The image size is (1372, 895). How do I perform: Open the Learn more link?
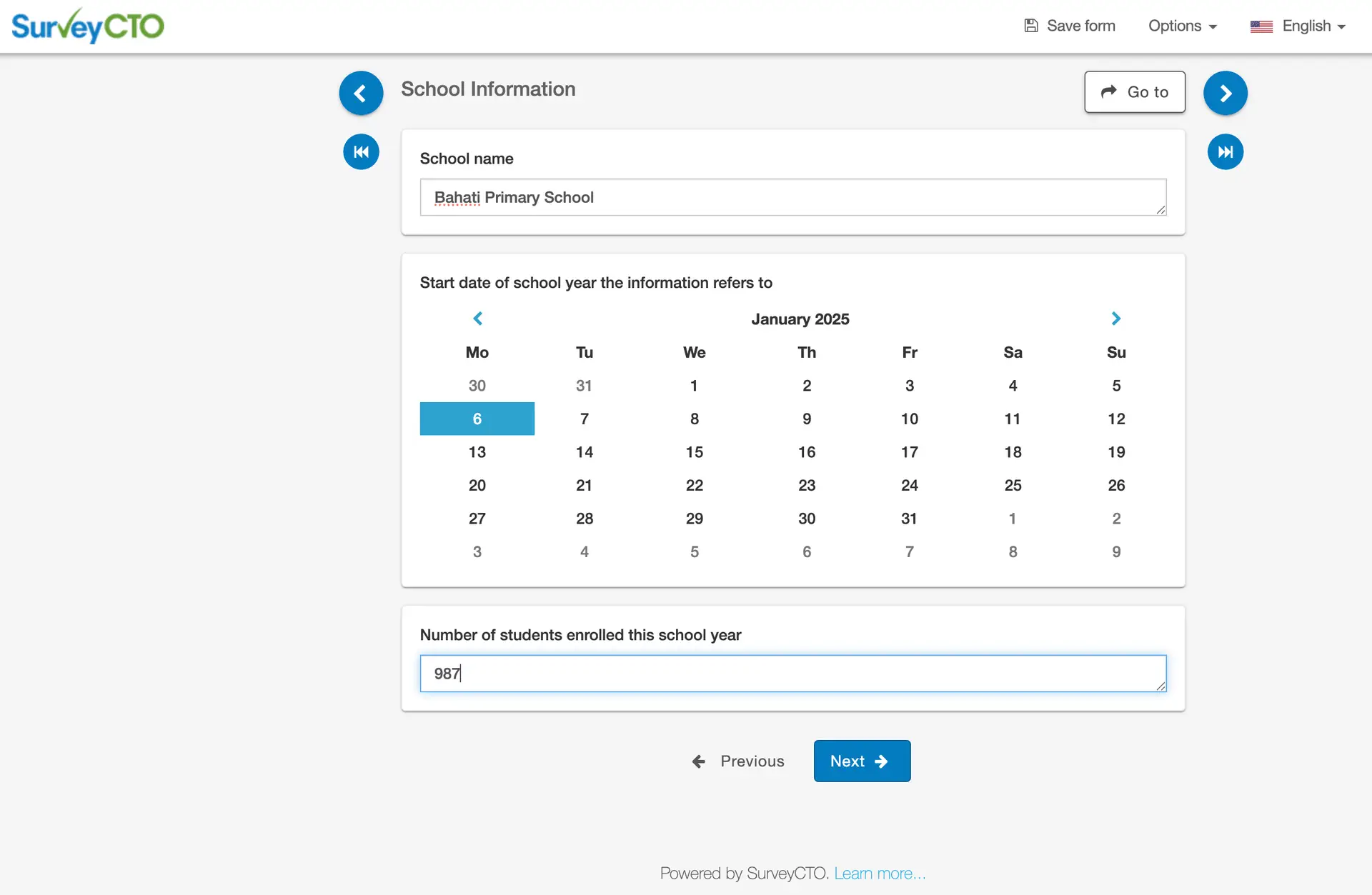(x=880, y=872)
